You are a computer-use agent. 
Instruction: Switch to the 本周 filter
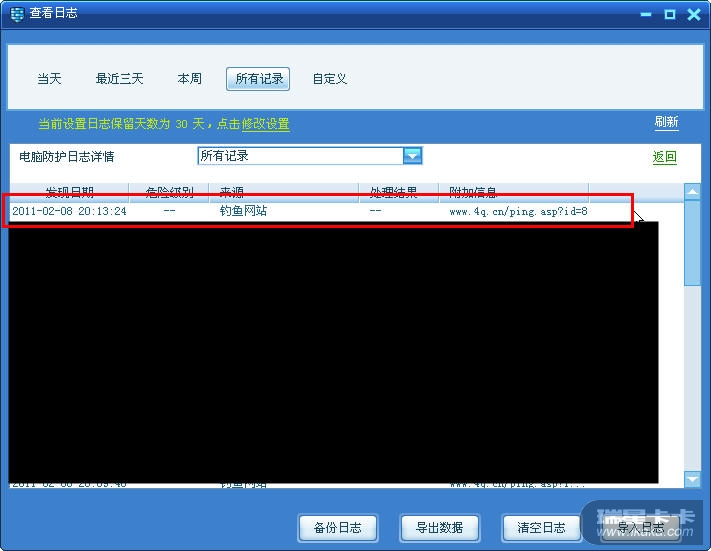pos(190,79)
